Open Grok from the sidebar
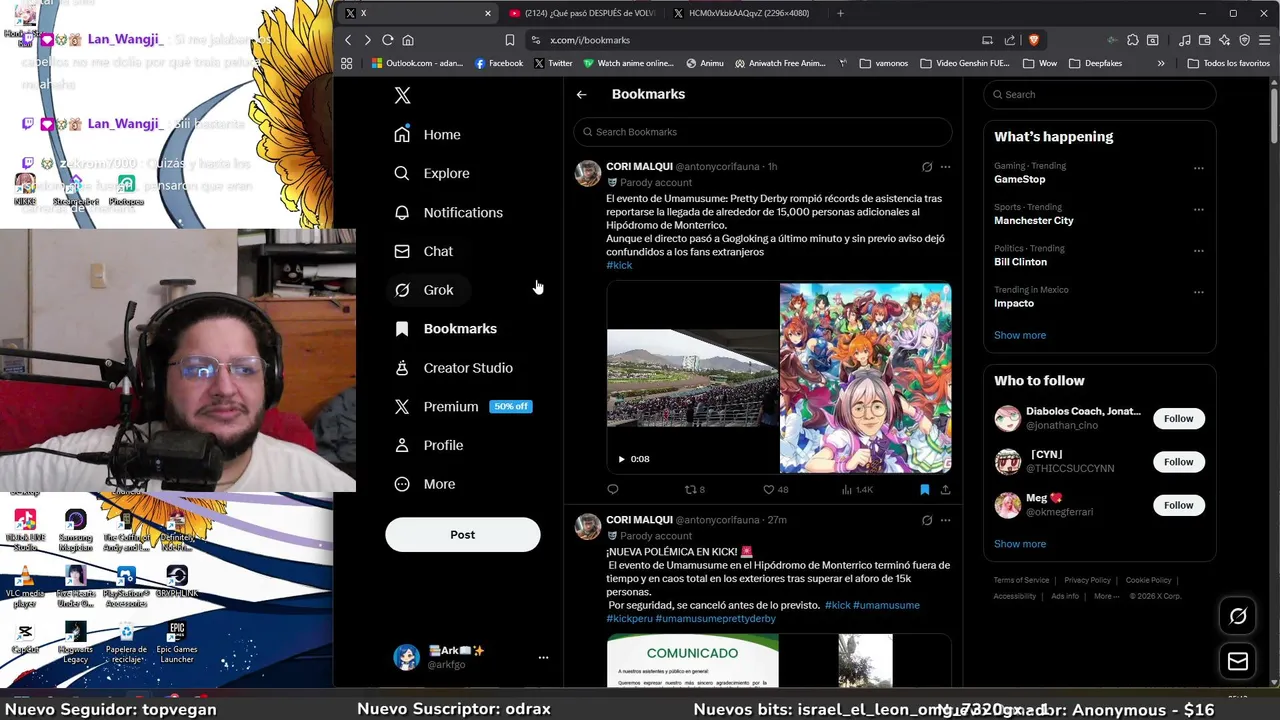 [425, 290]
